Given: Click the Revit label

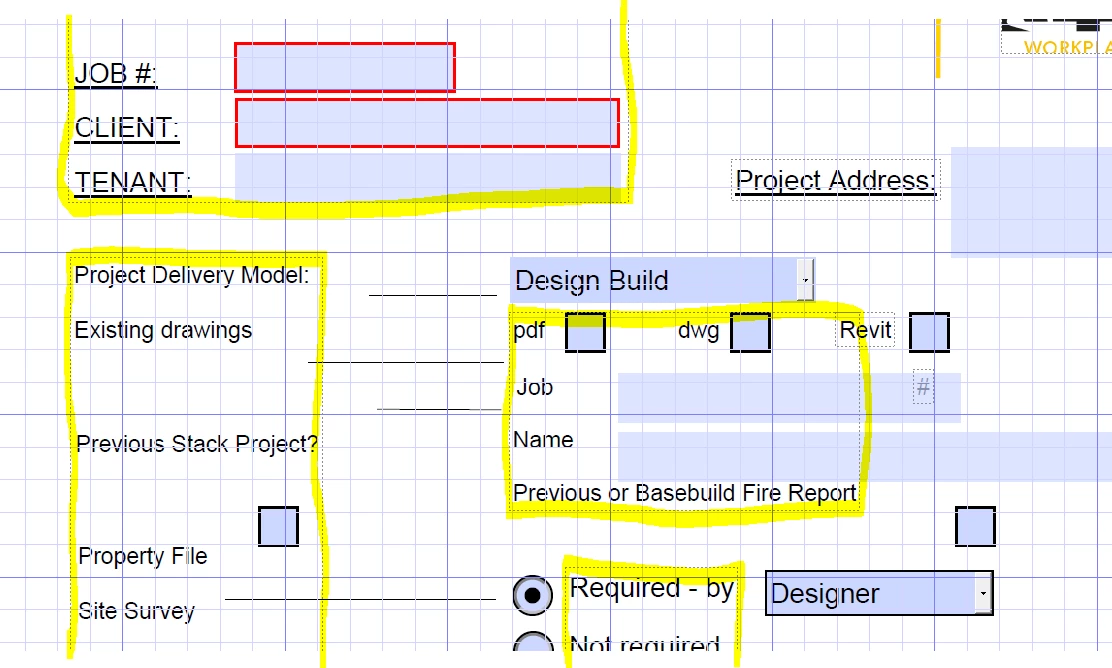Looking at the screenshot, I should pos(865,330).
